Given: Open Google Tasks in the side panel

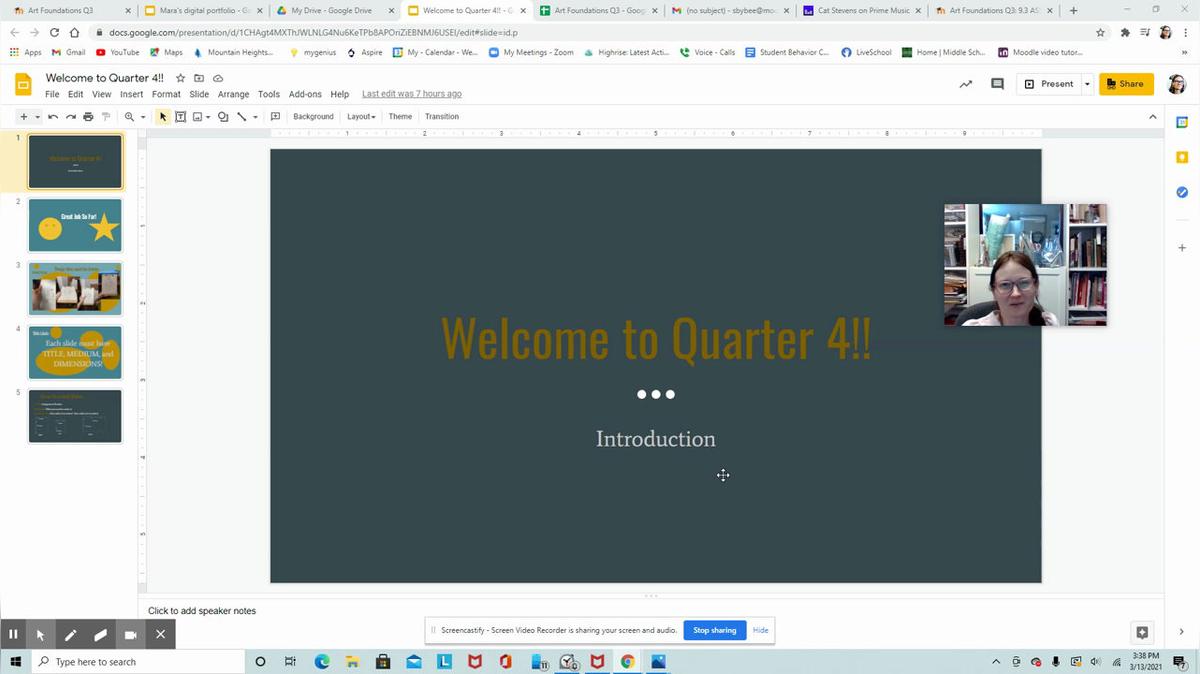Looking at the screenshot, I should coord(1181,192).
